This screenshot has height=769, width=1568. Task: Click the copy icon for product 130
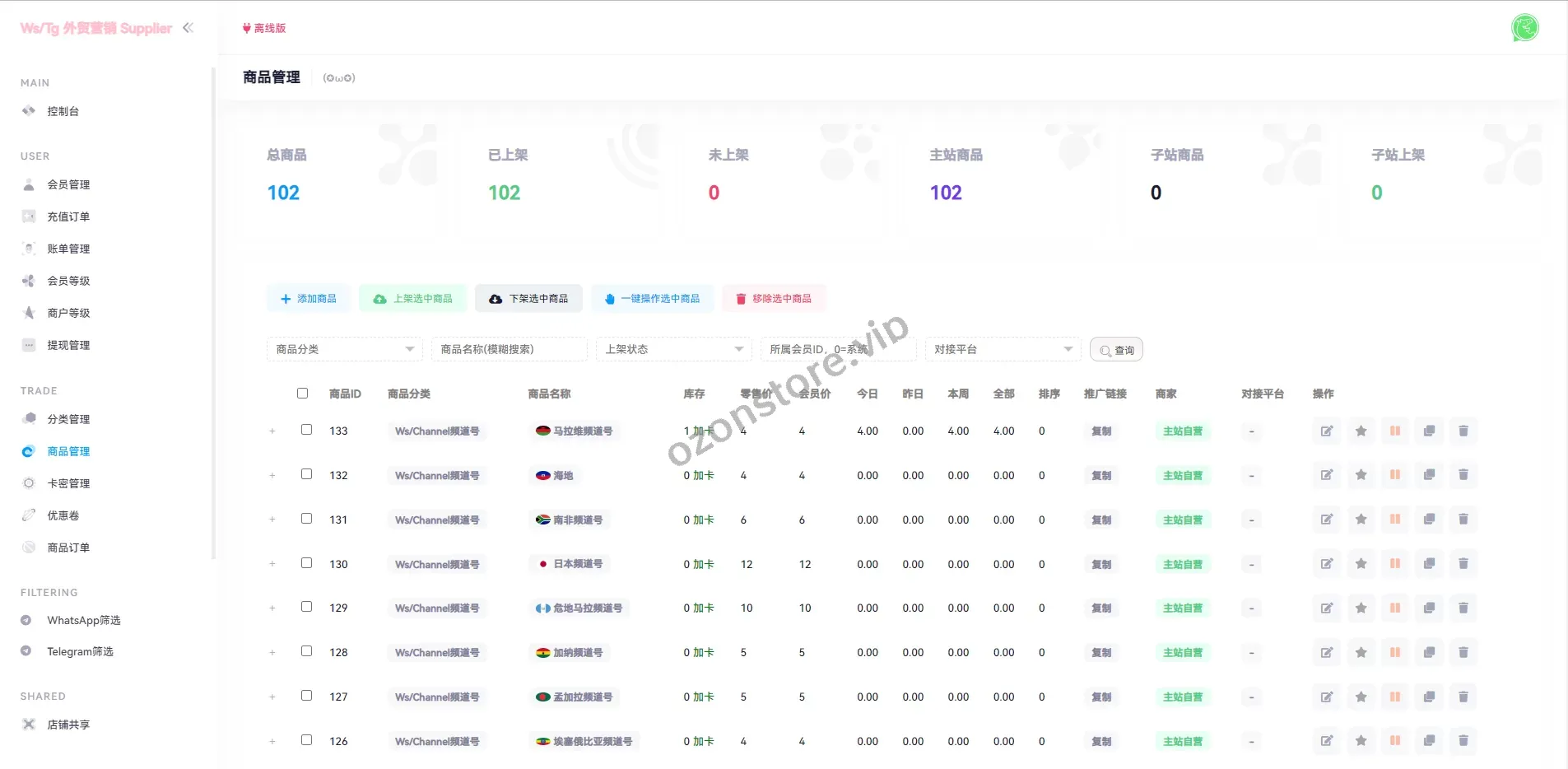click(x=1430, y=564)
